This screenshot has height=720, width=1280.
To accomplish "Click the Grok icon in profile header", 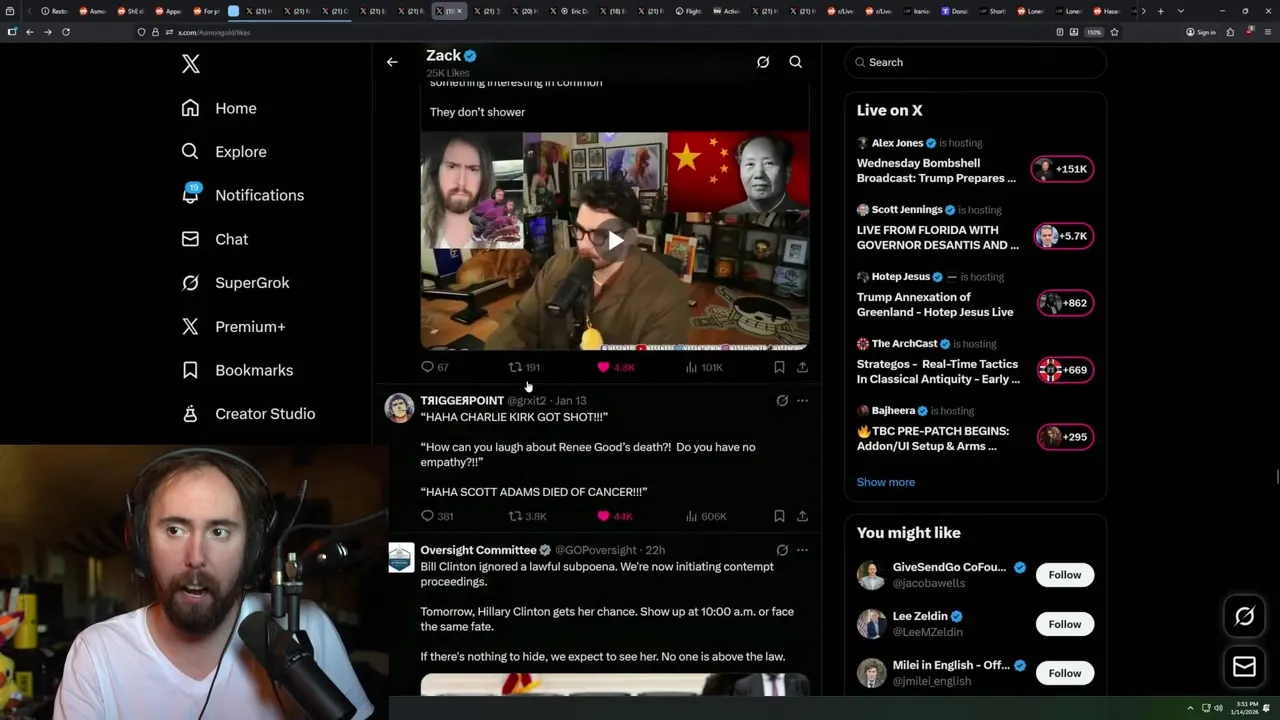I will pyautogui.click(x=763, y=62).
